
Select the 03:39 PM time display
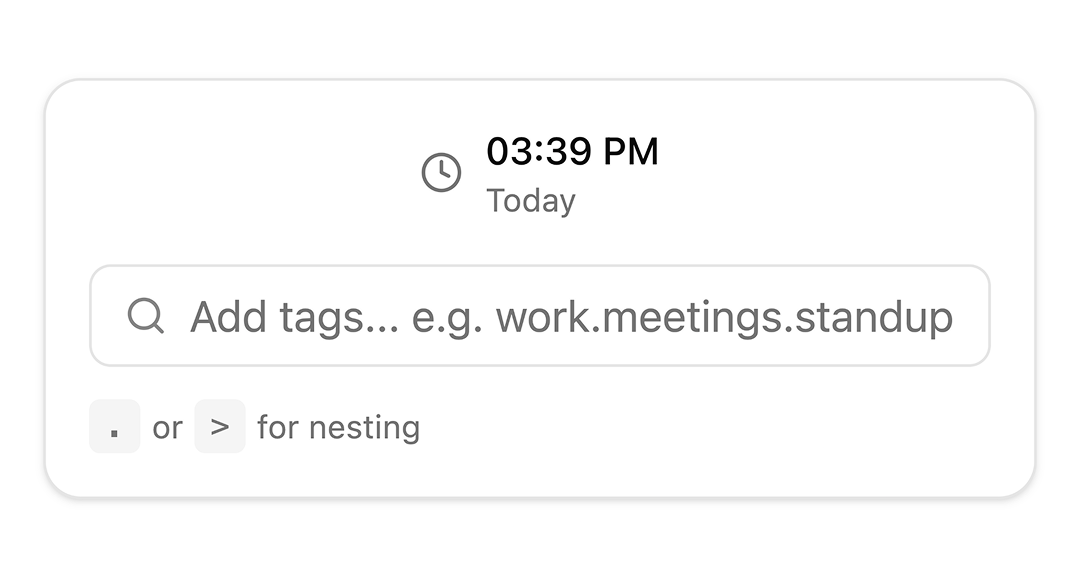coord(572,152)
